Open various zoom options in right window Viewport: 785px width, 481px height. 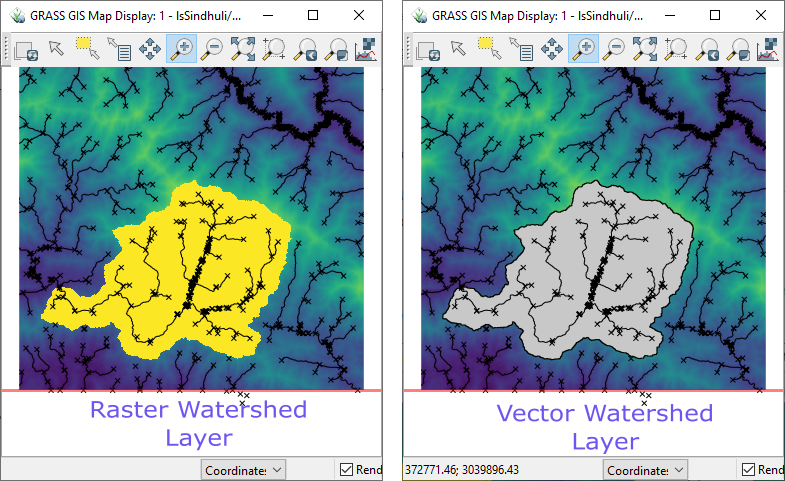738,48
